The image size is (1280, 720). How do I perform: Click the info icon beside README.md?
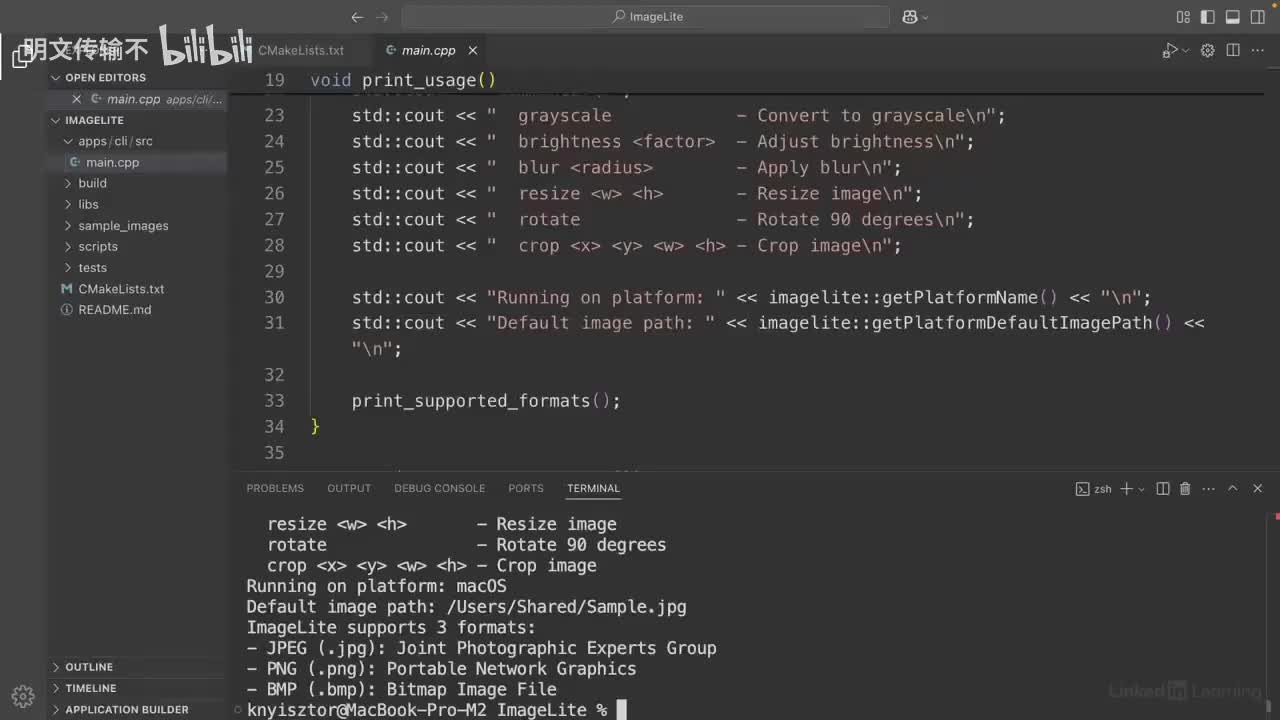click(68, 309)
